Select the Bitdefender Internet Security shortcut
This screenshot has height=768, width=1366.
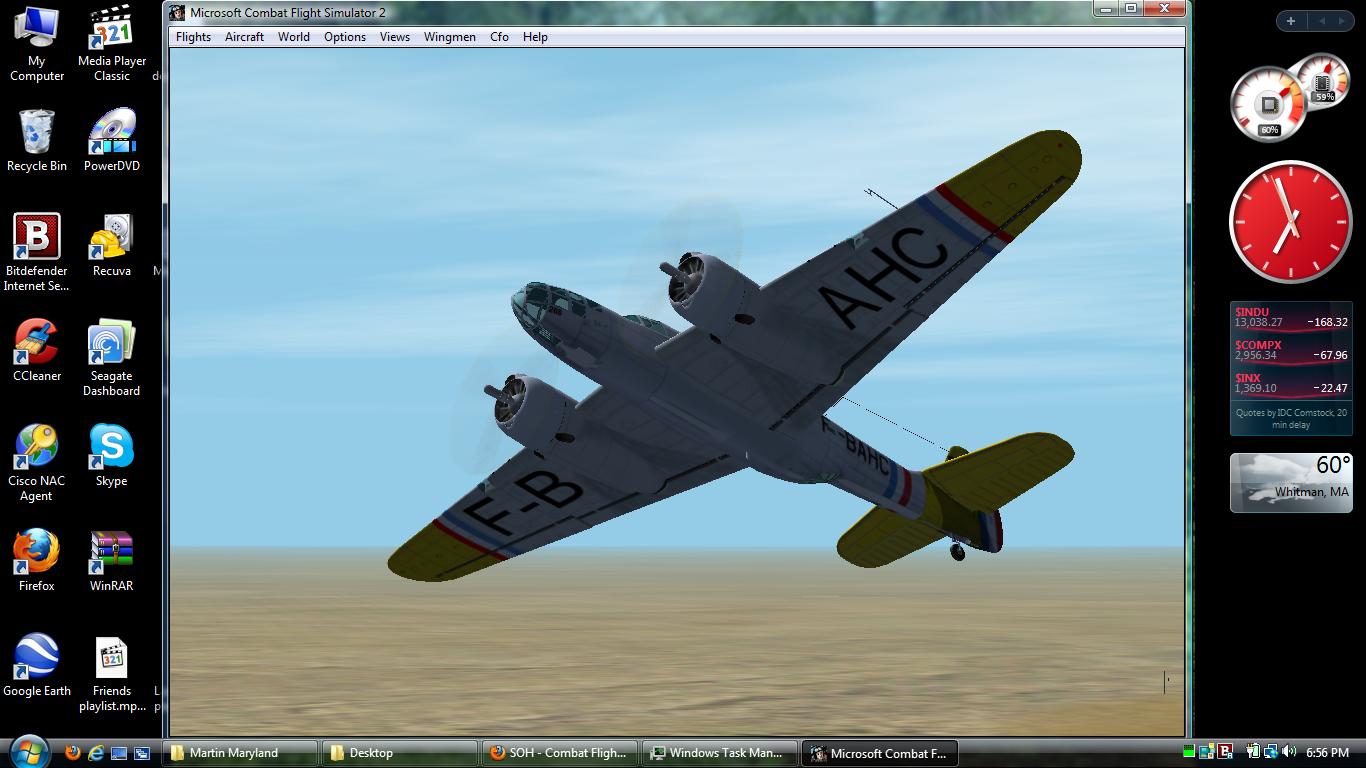37,250
